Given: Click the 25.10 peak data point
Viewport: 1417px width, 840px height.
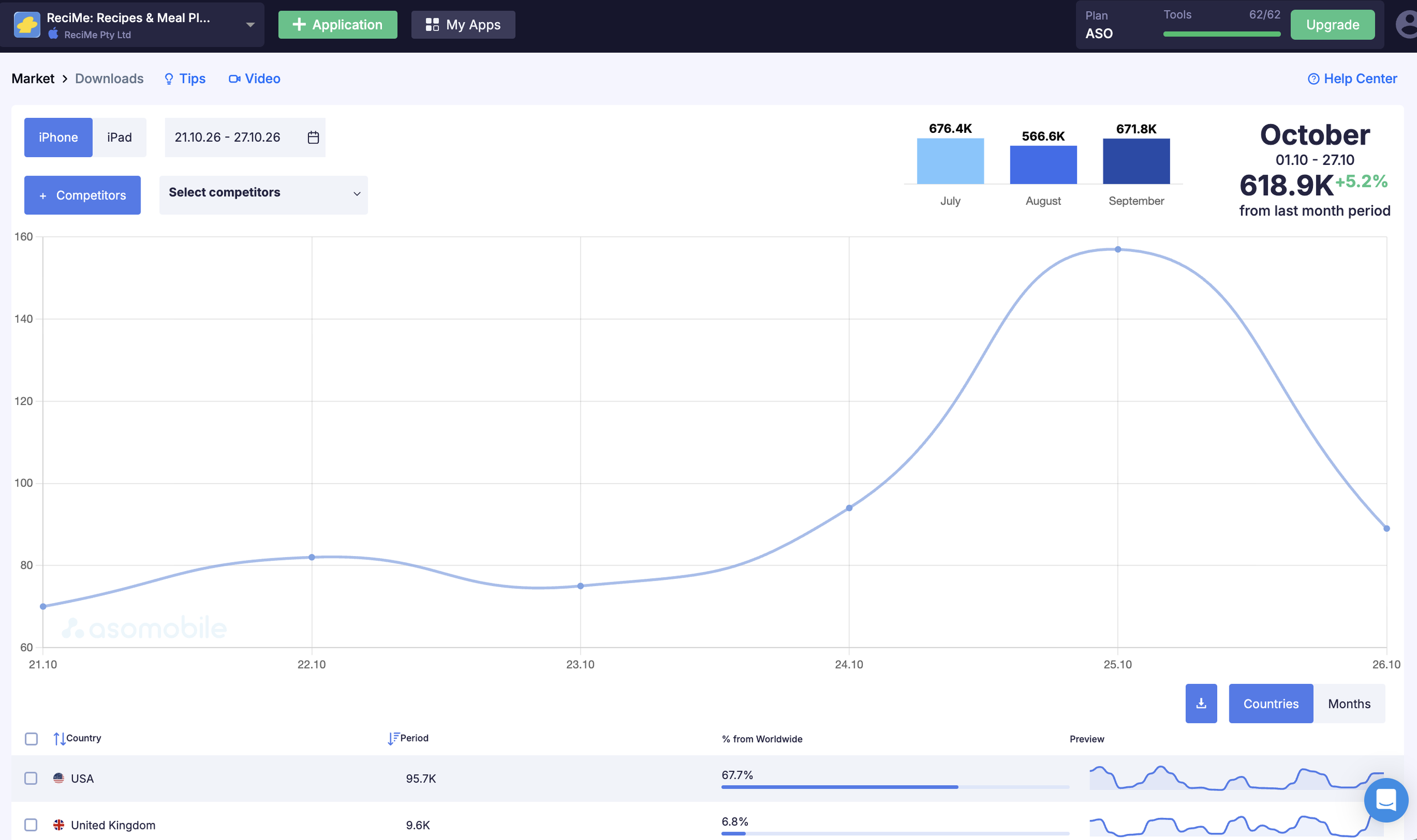Looking at the screenshot, I should pyautogui.click(x=1118, y=250).
